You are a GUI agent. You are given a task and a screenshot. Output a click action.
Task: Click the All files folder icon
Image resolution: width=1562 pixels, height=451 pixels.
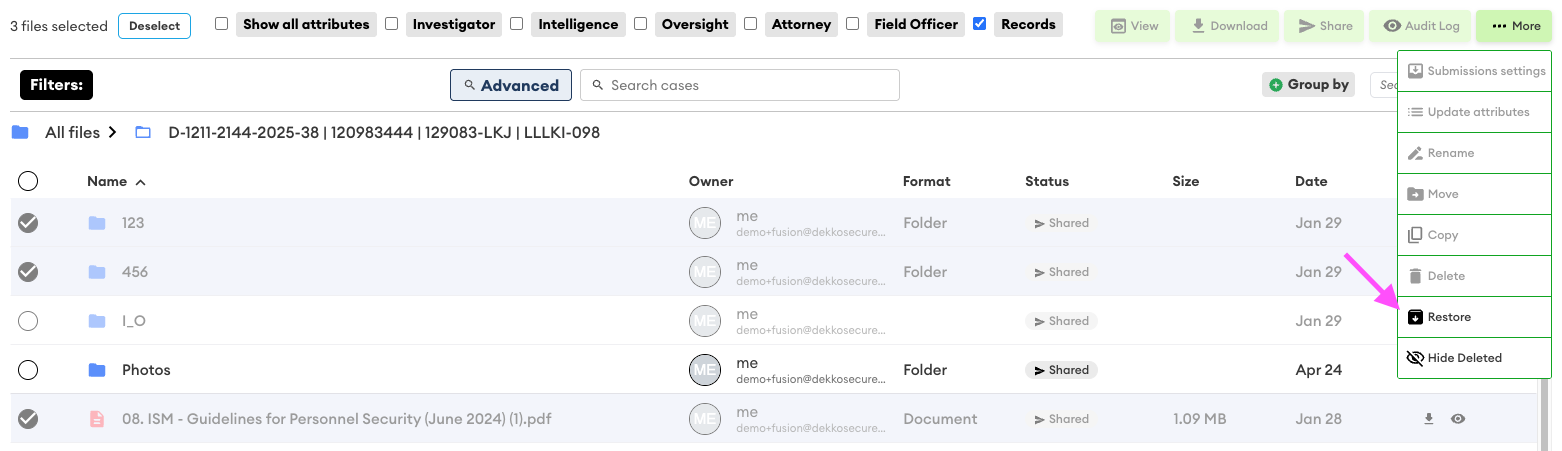click(20, 132)
